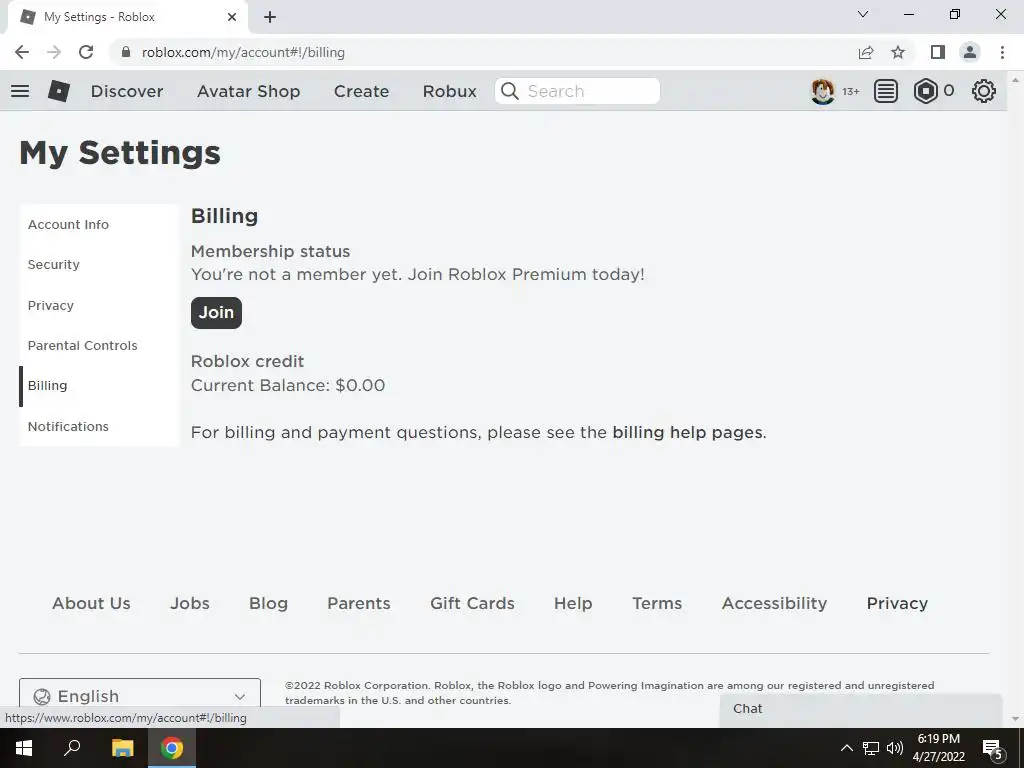Expand the Chrome tab search chevron
1024x768 pixels.
click(863, 14)
